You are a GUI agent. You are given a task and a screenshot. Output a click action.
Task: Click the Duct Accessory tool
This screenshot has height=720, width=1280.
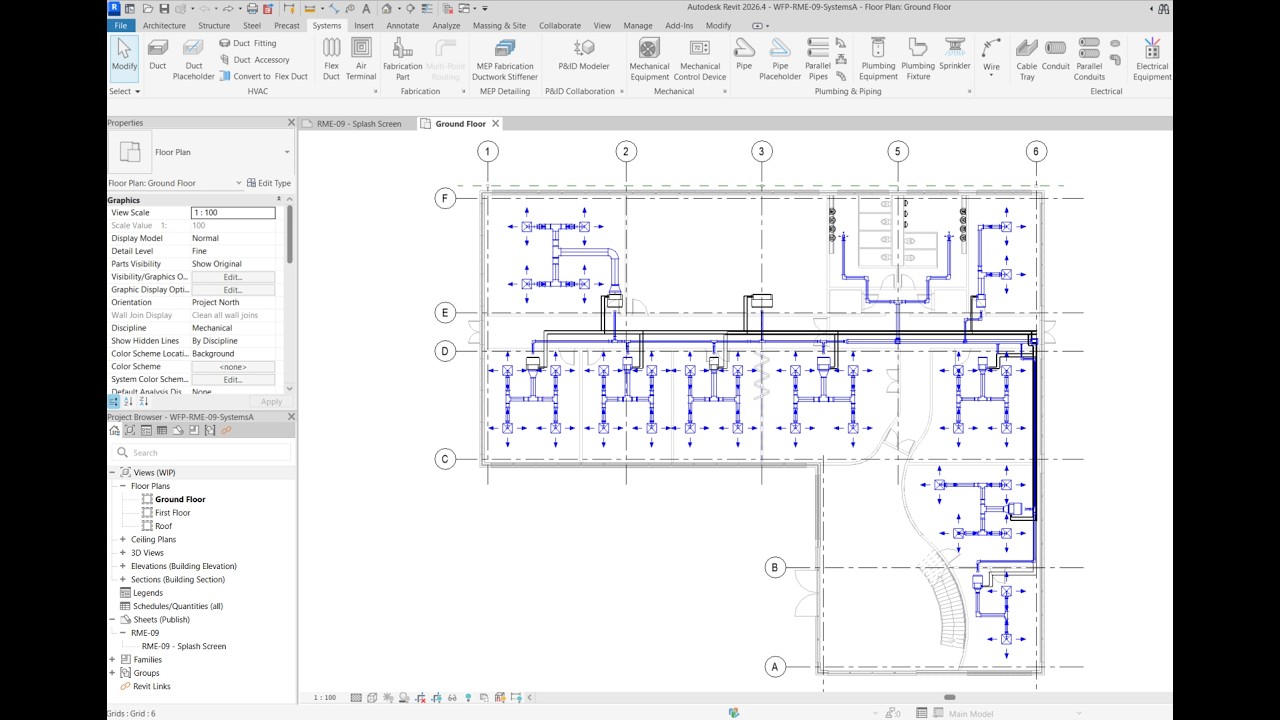tap(254, 59)
